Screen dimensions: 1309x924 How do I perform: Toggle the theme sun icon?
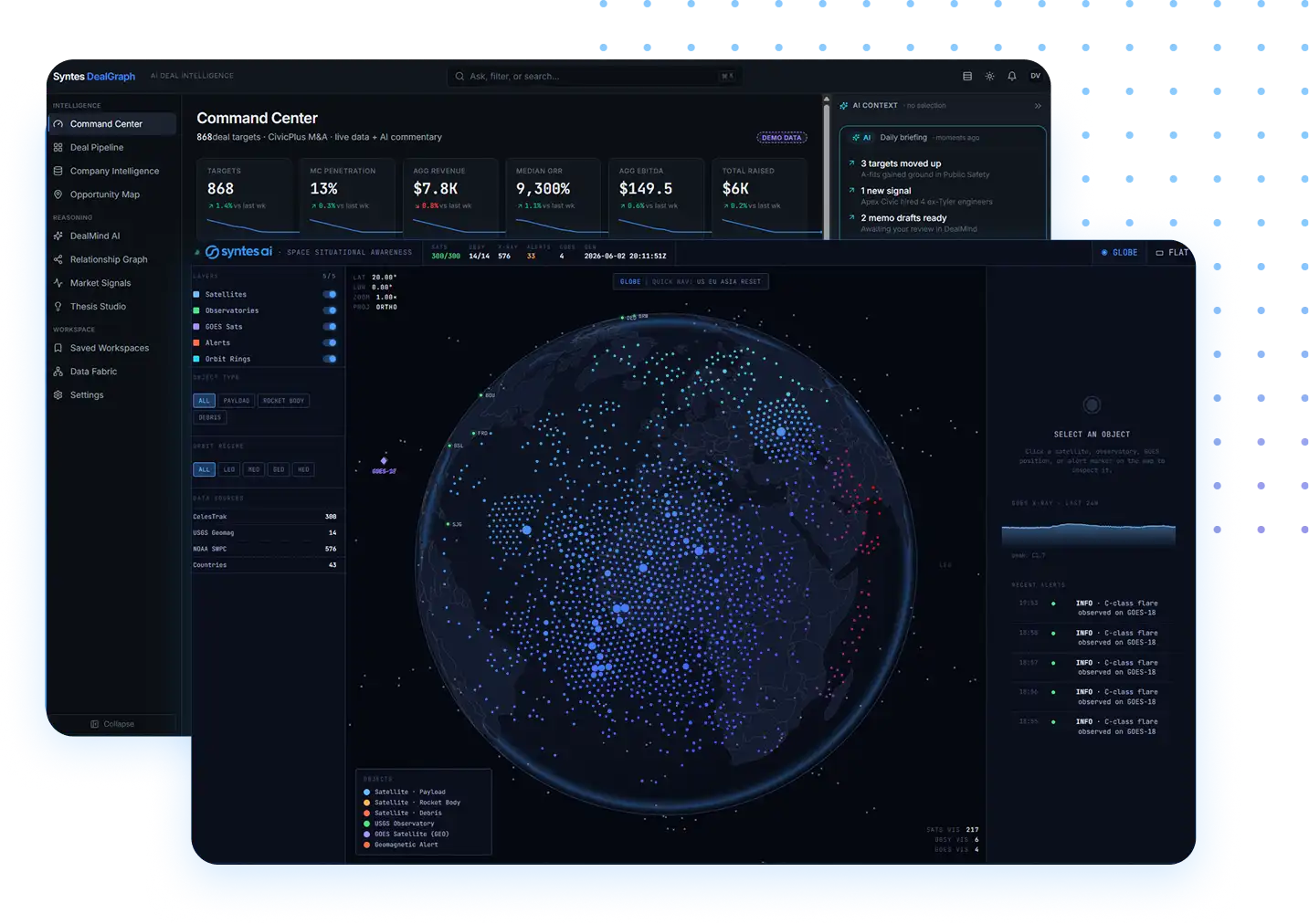click(x=989, y=76)
